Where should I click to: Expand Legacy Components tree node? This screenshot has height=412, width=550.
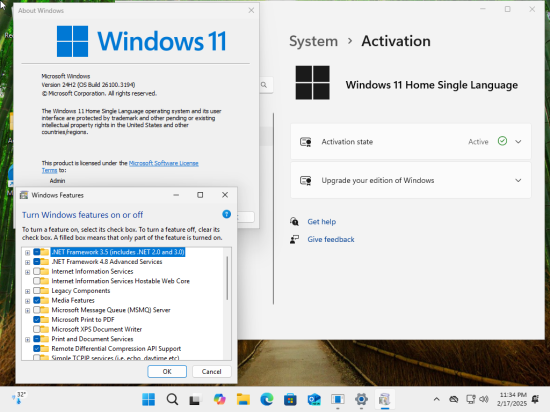(x=27, y=291)
